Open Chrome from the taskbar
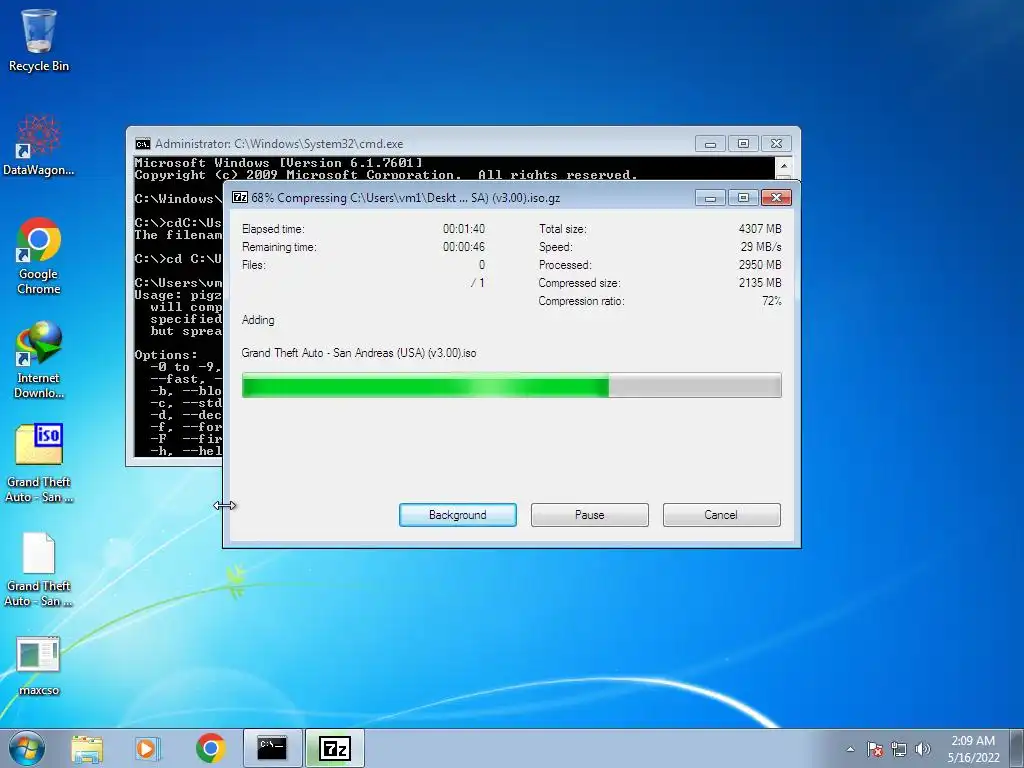Image resolution: width=1024 pixels, height=768 pixels. pos(210,748)
